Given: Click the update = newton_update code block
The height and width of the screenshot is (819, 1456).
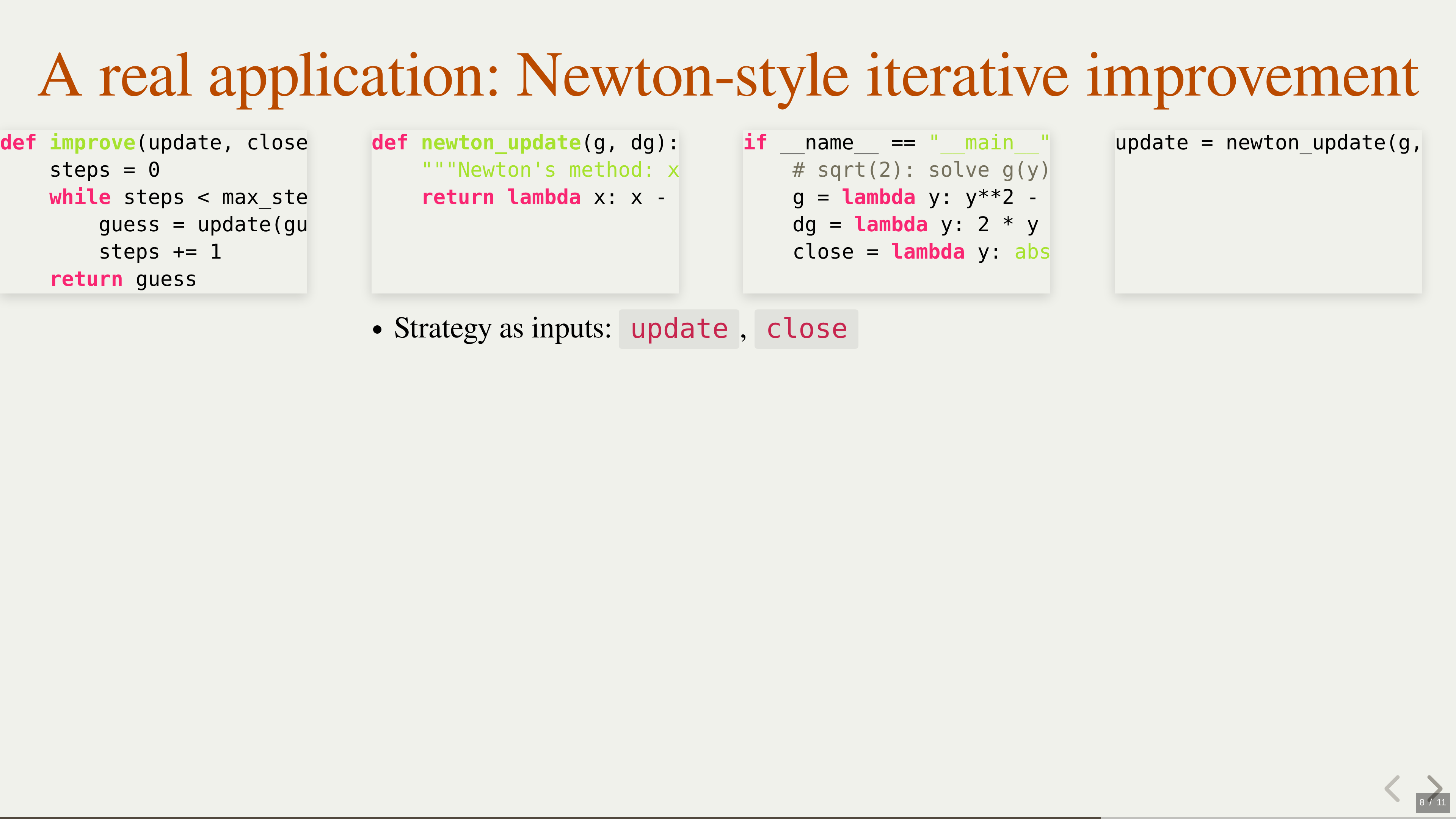Looking at the screenshot, I should pos(1268,212).
